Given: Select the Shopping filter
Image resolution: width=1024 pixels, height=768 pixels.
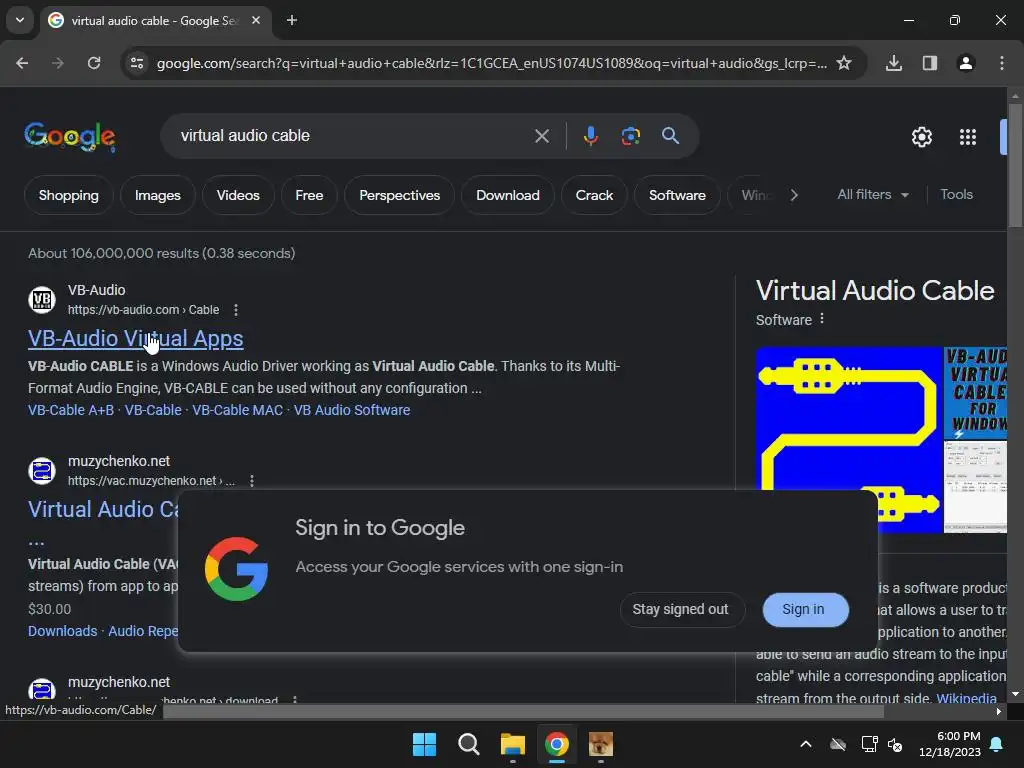Looking at the screenshot, I should [69, 195].
